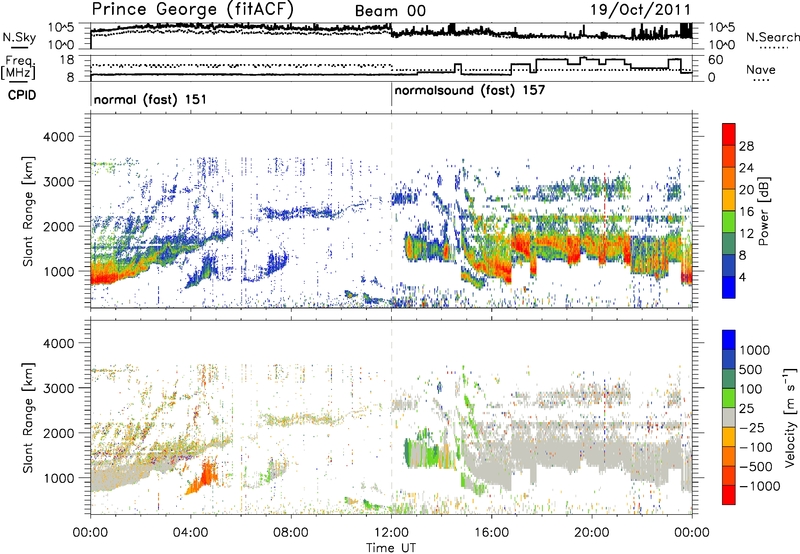Click the "19/Oct/2011" date text

tap(640, 10)
